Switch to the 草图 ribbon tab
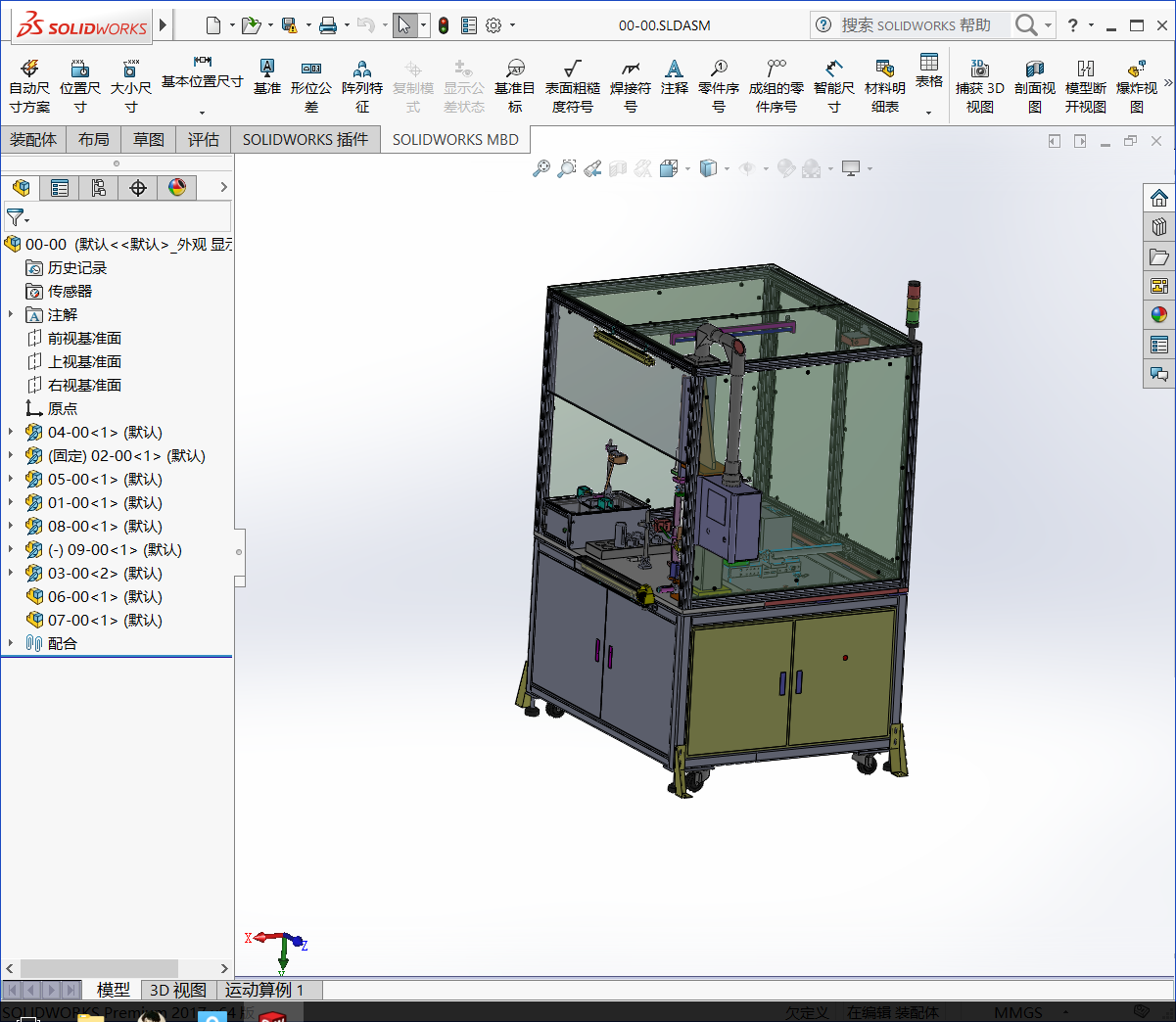 click(x=149, y=140)
